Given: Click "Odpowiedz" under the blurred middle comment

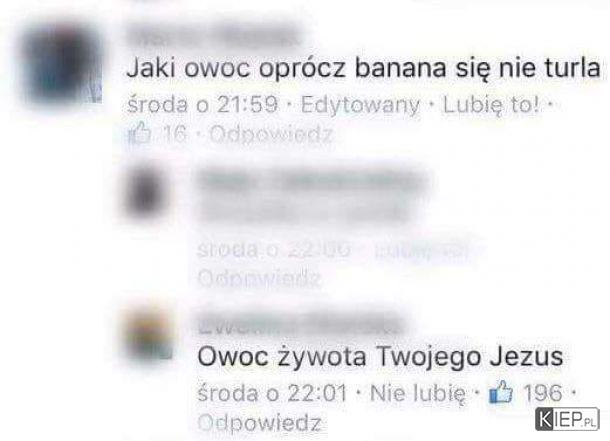Looking at the screenshot, I should pos(259,278).
